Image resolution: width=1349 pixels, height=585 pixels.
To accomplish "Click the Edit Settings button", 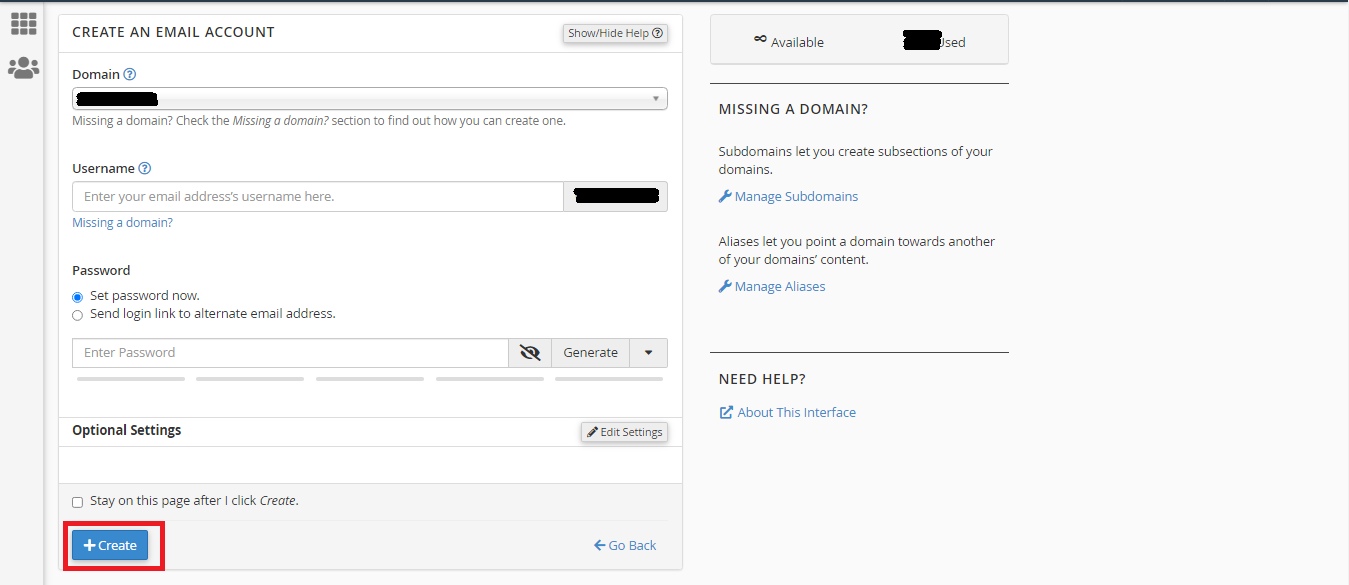I will (624, 432).
